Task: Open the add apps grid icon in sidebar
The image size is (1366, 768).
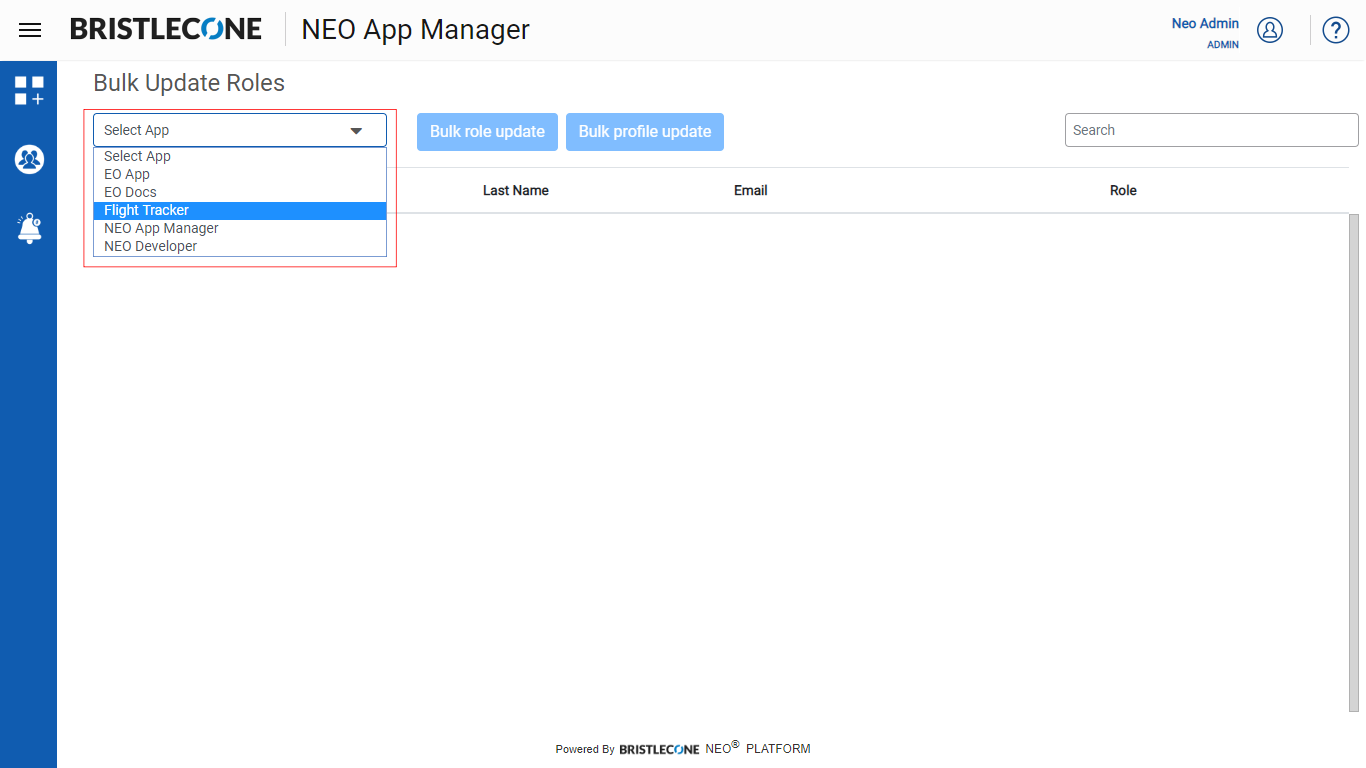Action: [x=29, y=90]
